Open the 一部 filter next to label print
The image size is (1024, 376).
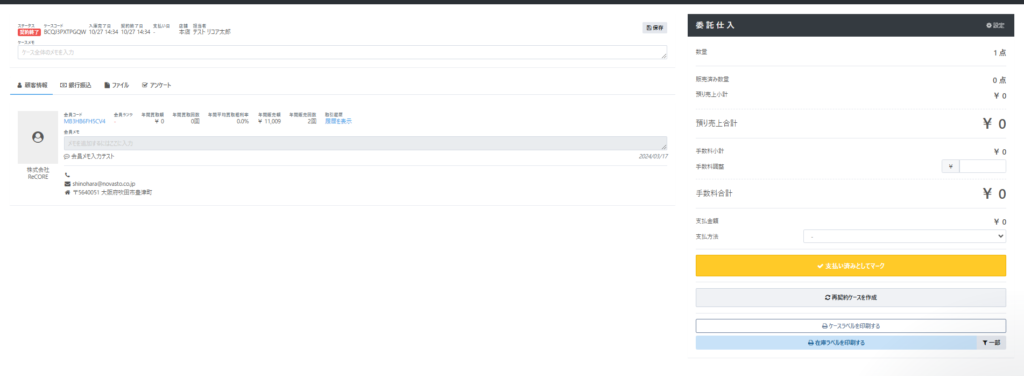(991, 343)
